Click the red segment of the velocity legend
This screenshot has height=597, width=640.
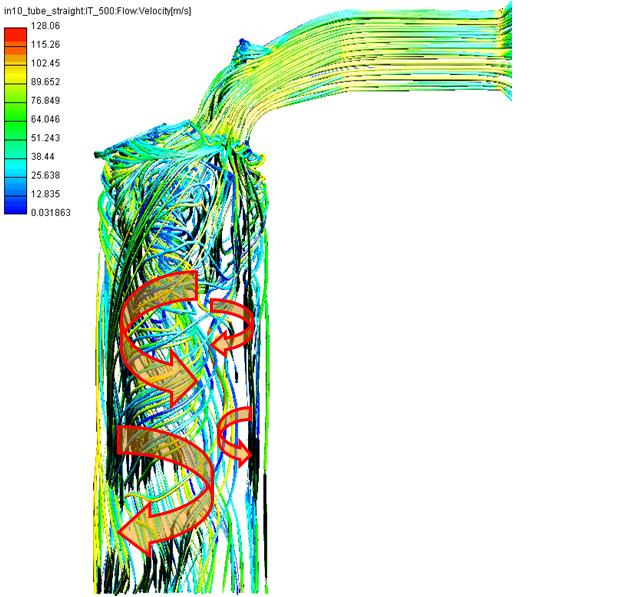coord(16,37)
